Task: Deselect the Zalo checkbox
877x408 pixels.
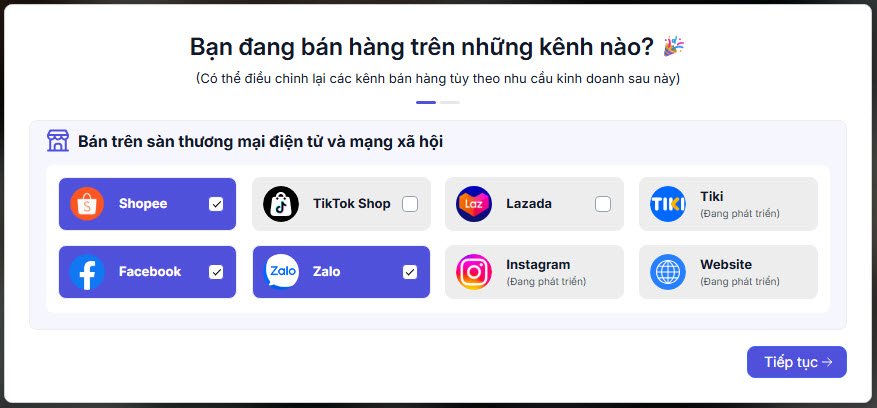Action: 410,272
